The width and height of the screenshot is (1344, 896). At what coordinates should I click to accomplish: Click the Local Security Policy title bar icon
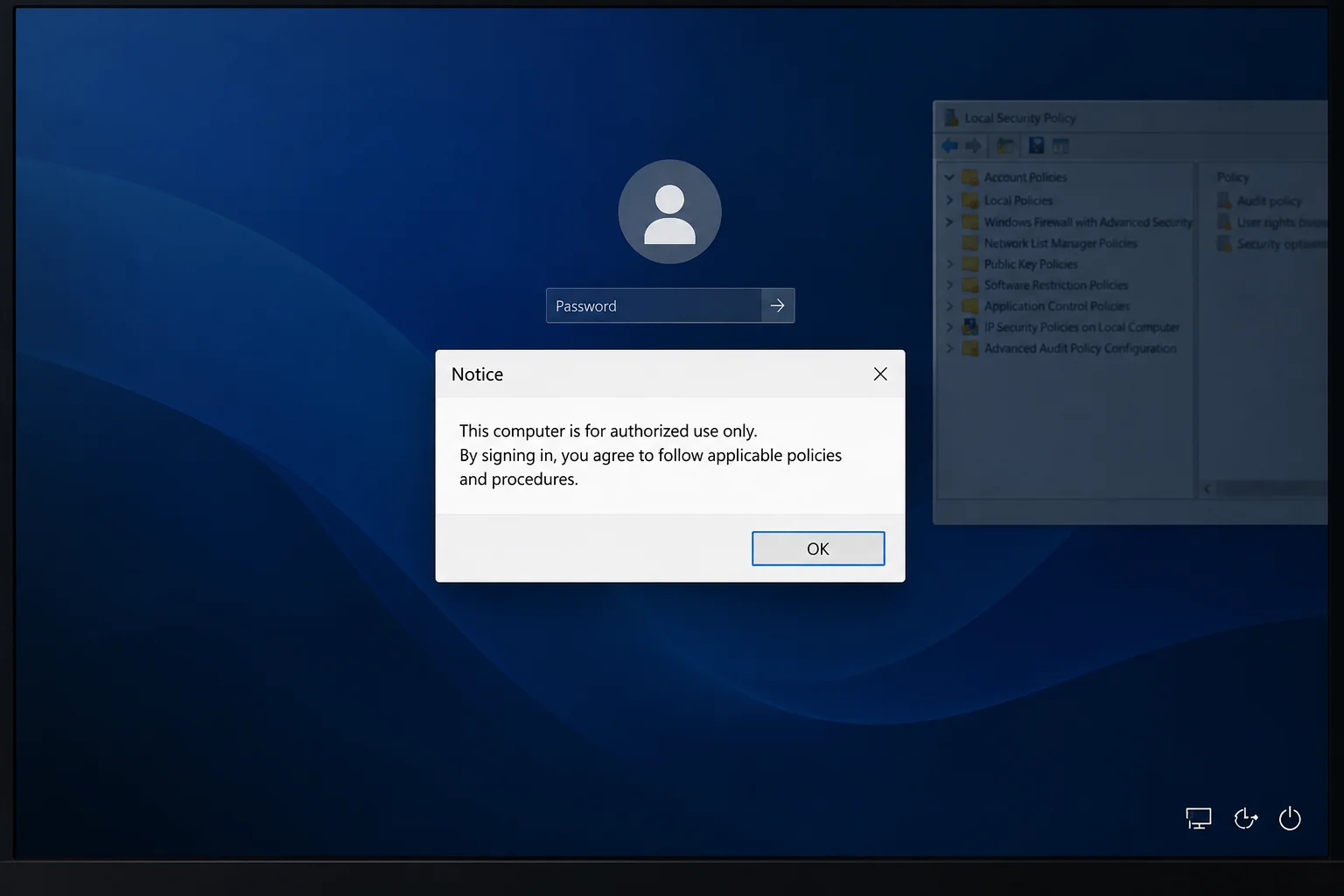[x=951, y=117]
